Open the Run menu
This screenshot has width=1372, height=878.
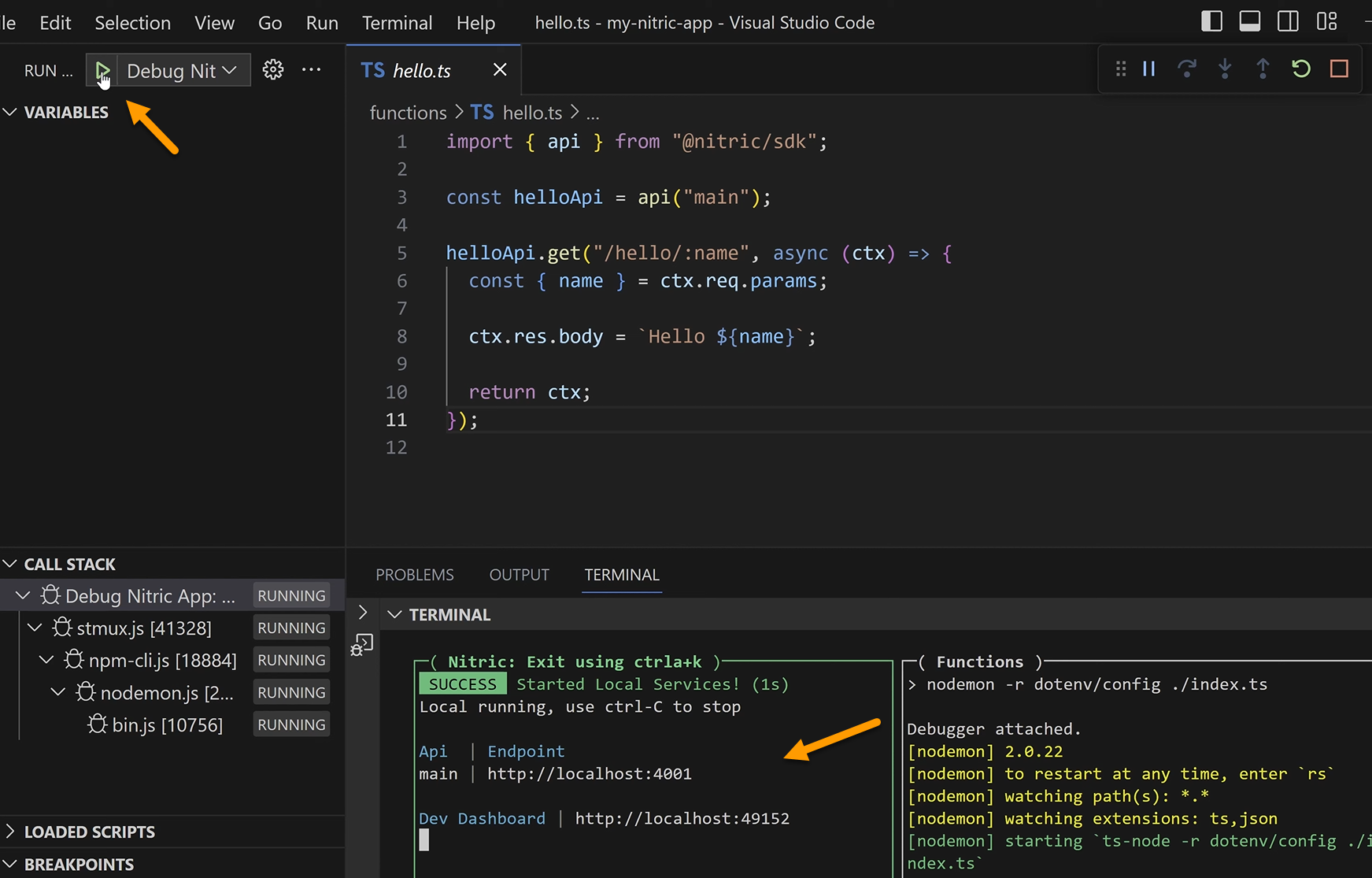(321, 23)
